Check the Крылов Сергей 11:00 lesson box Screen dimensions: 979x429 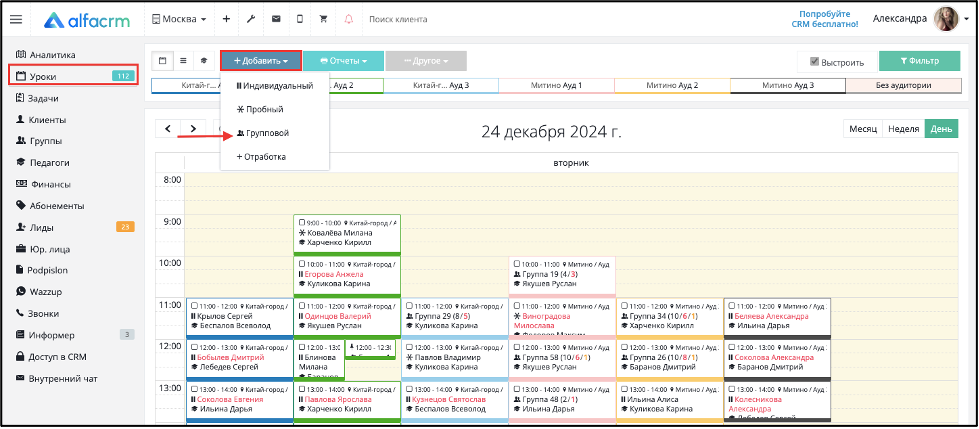coord(195,306)
